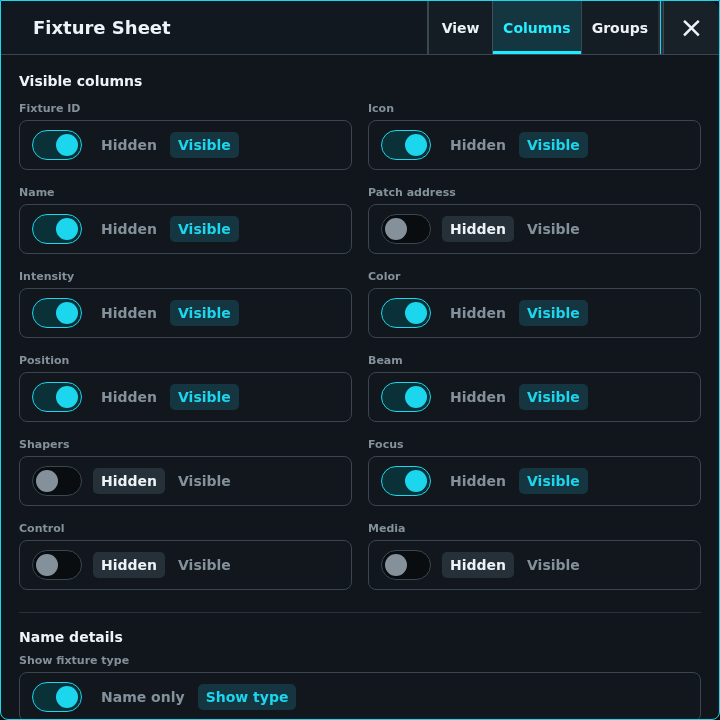Choose Visible for Fixture ID
The width and height of the screenshot is (720, 720).
click(x=204, y=145)
